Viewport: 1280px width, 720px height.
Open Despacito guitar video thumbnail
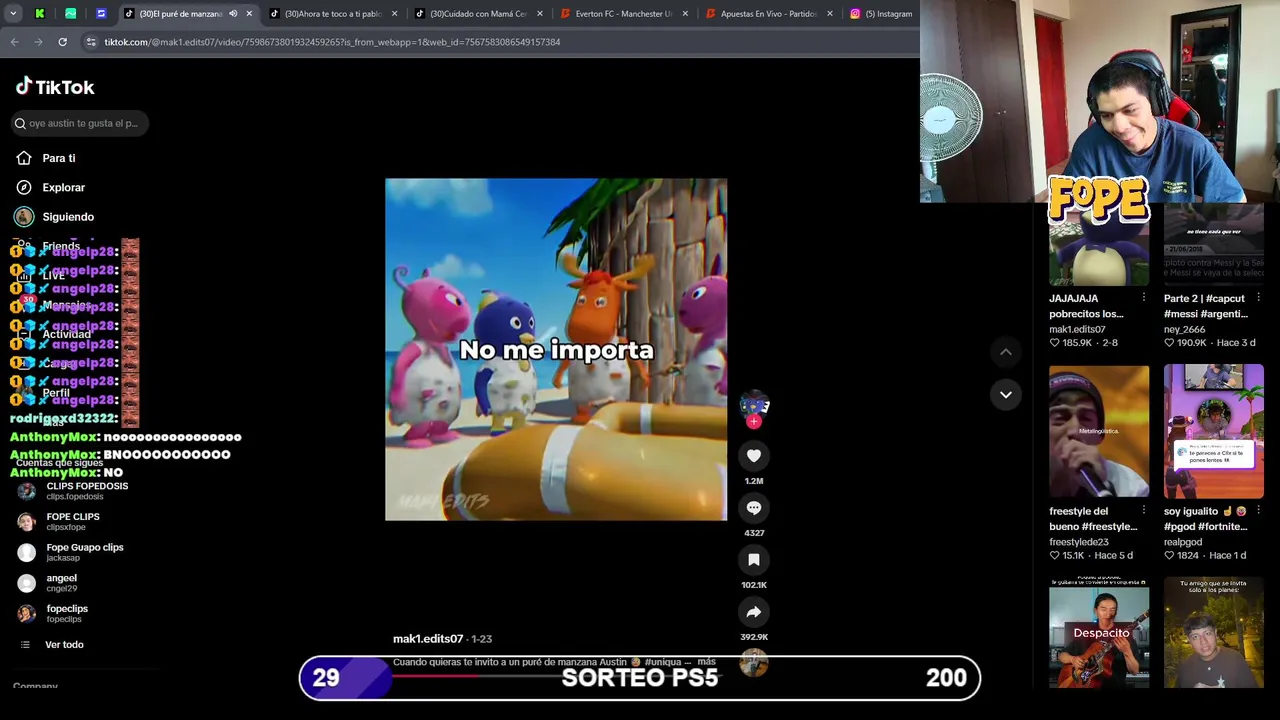tap(1099, 633)
